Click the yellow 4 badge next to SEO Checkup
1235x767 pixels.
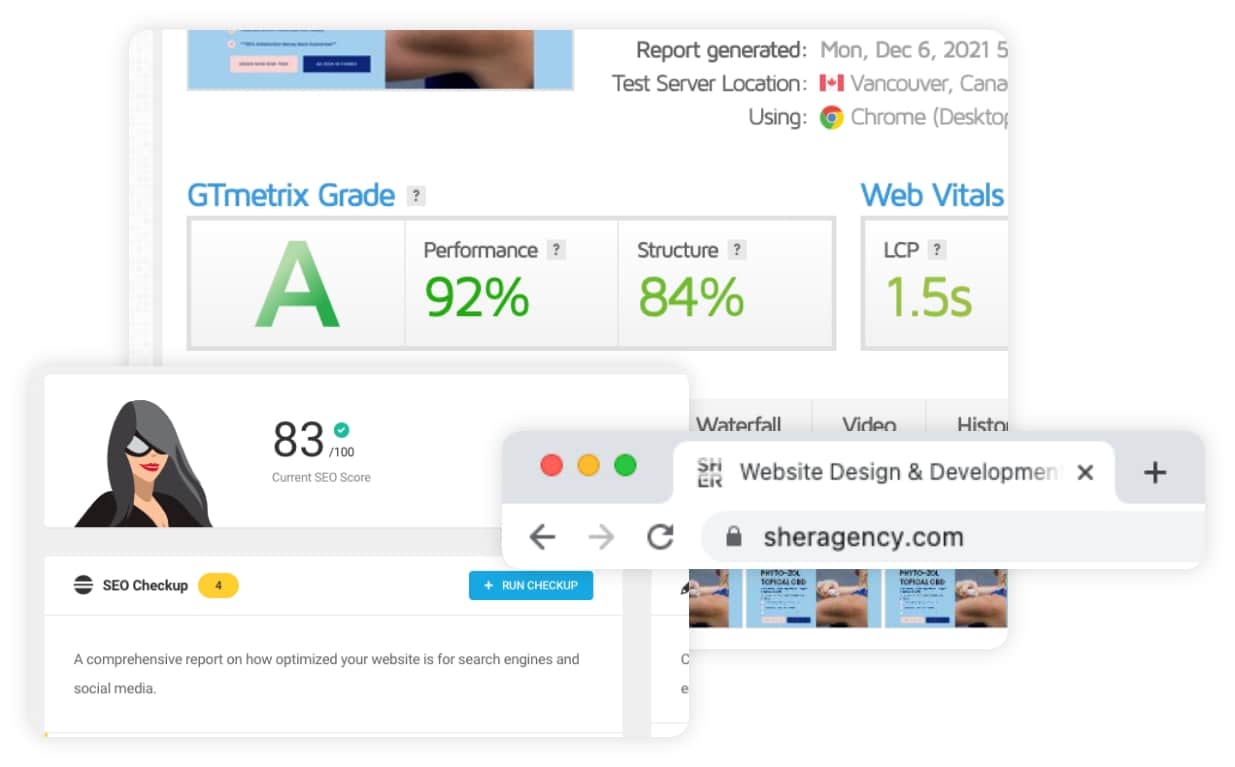218,585
